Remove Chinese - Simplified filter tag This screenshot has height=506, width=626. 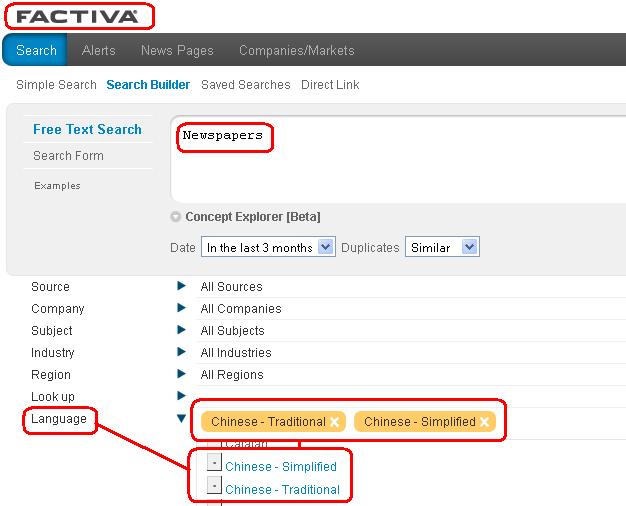(x=485, y=422)
